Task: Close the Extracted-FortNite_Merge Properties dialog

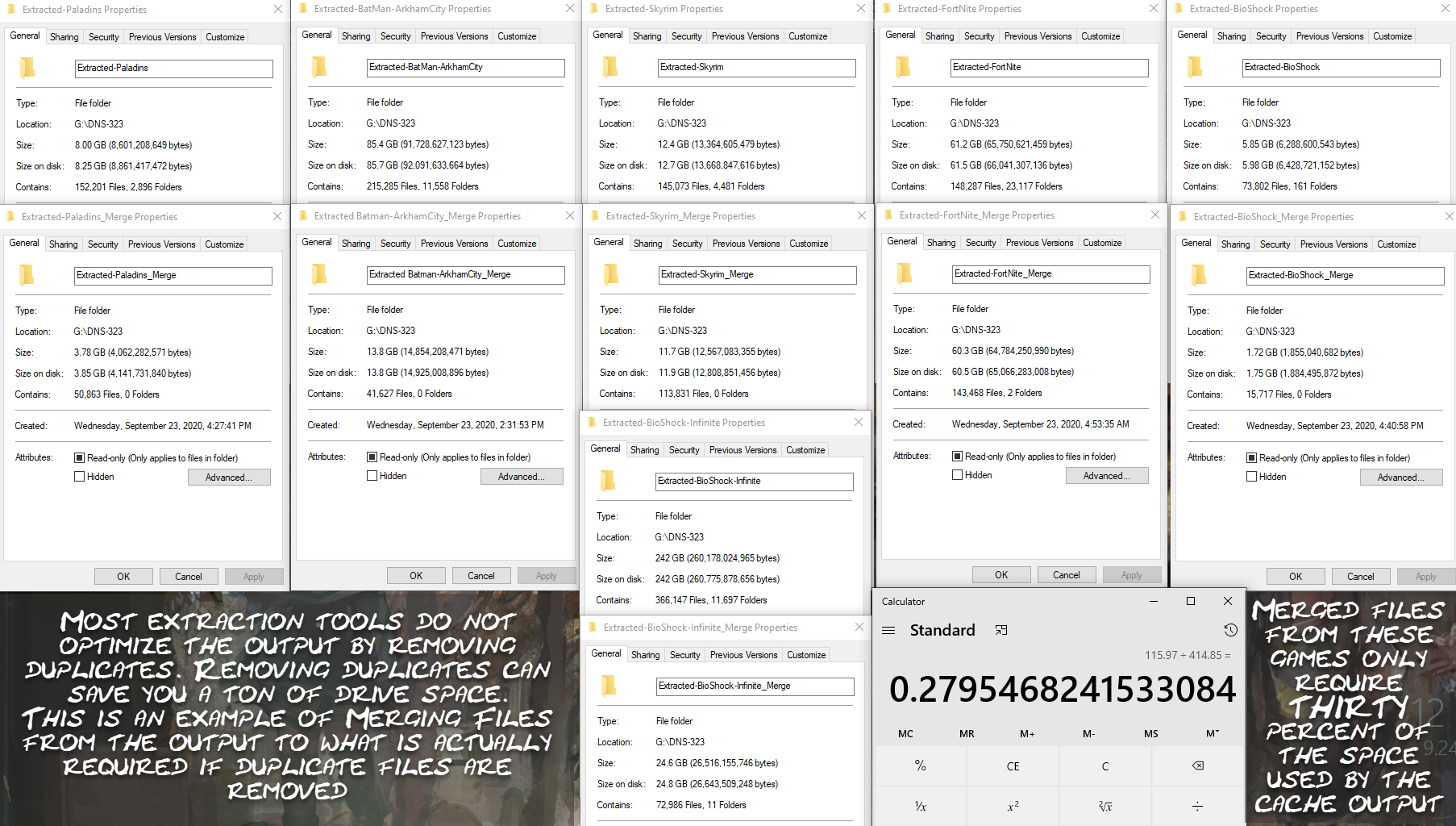Action: tap(1154, 215)
